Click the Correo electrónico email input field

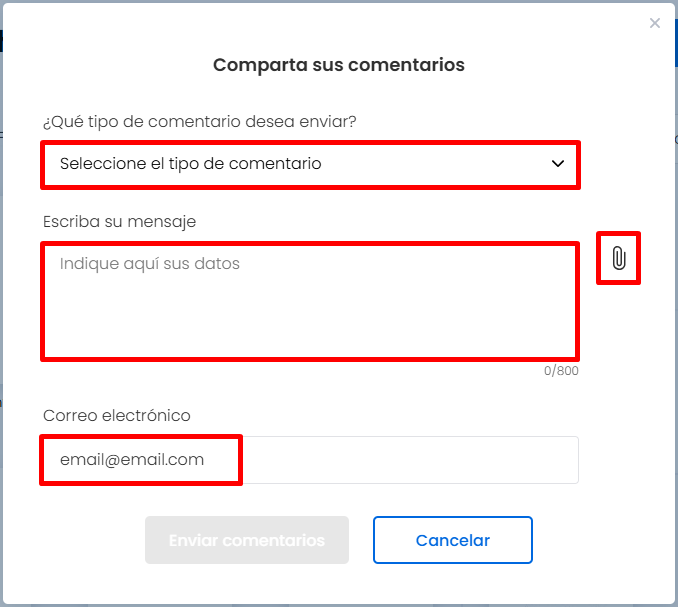coord(310,460)
